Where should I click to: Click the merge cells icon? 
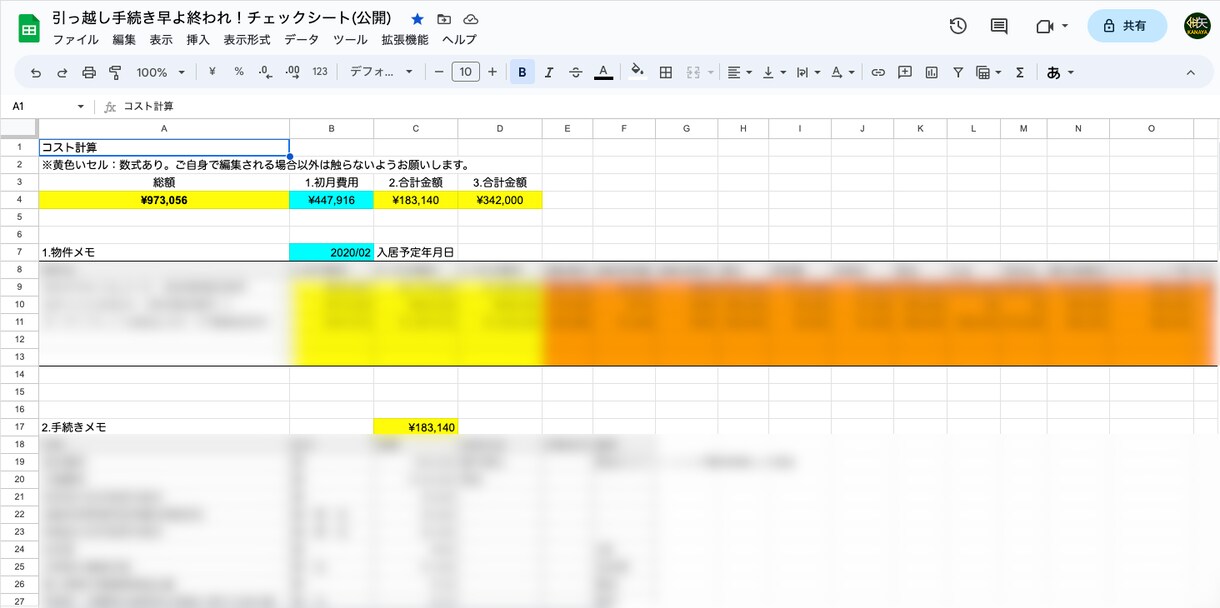pyautogui.click(x=693, y=72)
